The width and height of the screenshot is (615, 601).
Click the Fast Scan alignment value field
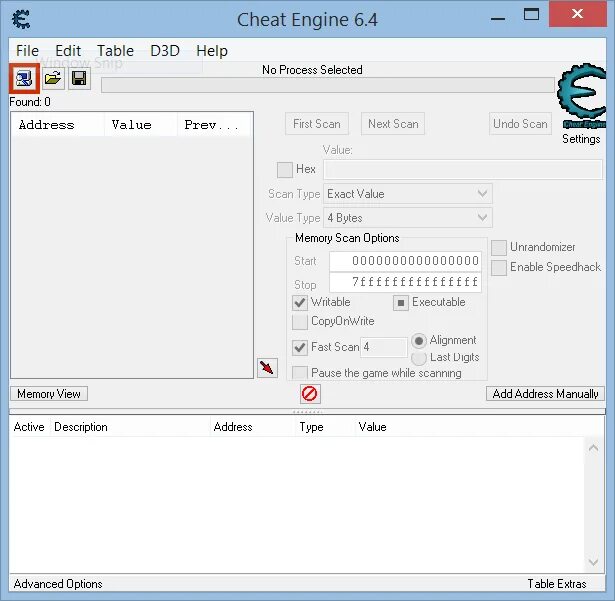point(384,347)
